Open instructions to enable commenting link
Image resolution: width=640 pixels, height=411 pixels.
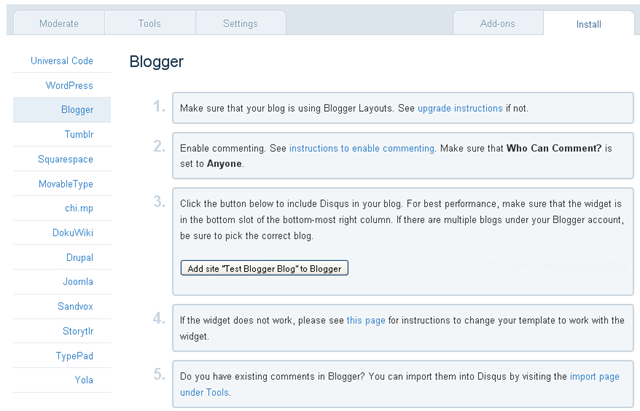click(362, 148)
